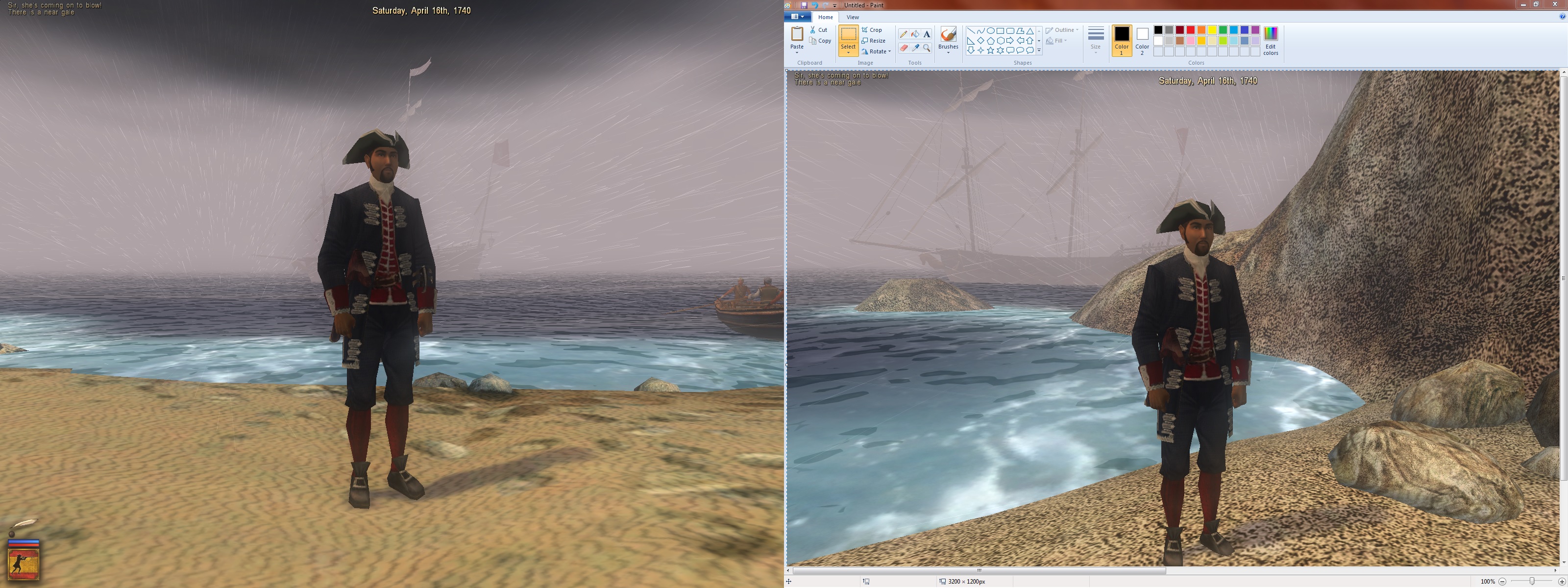1568x588 pixels.
Task: Click the Save icon in title bar
Action: point(804,5)
